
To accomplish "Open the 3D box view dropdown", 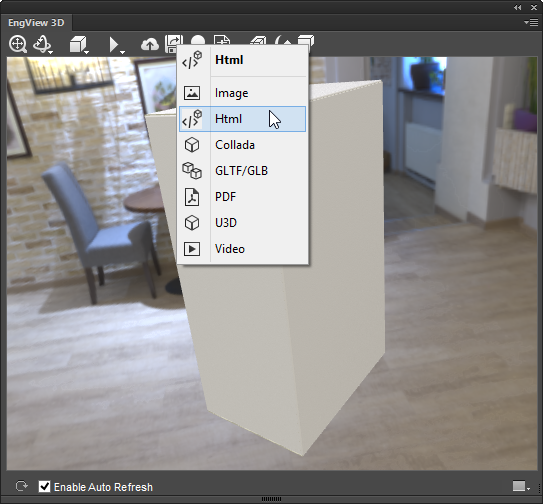I will [79, 45].
